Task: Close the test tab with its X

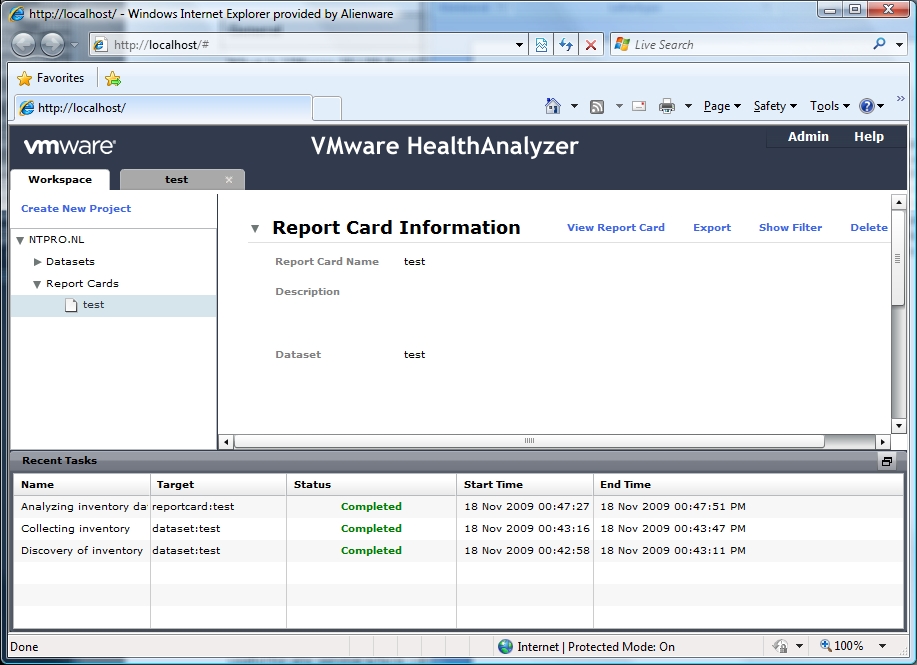Action: (x=229, y=180)
